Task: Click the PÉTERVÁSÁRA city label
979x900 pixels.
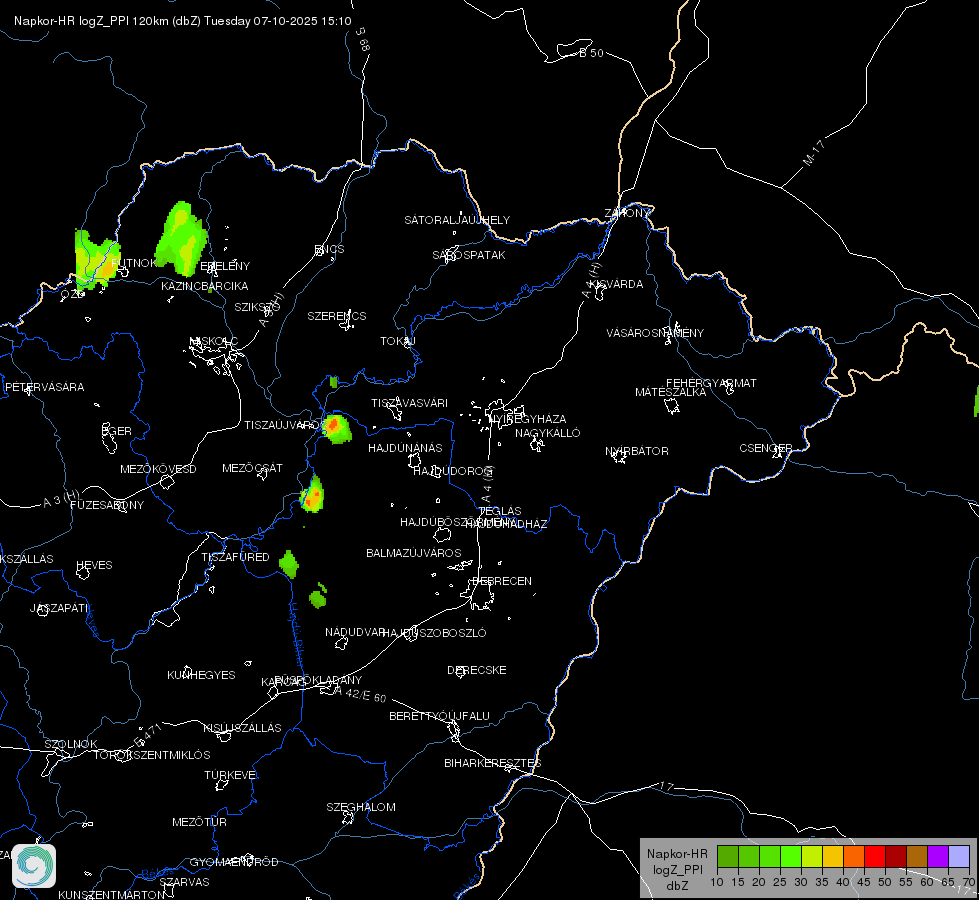Action: tap(44, 387)
